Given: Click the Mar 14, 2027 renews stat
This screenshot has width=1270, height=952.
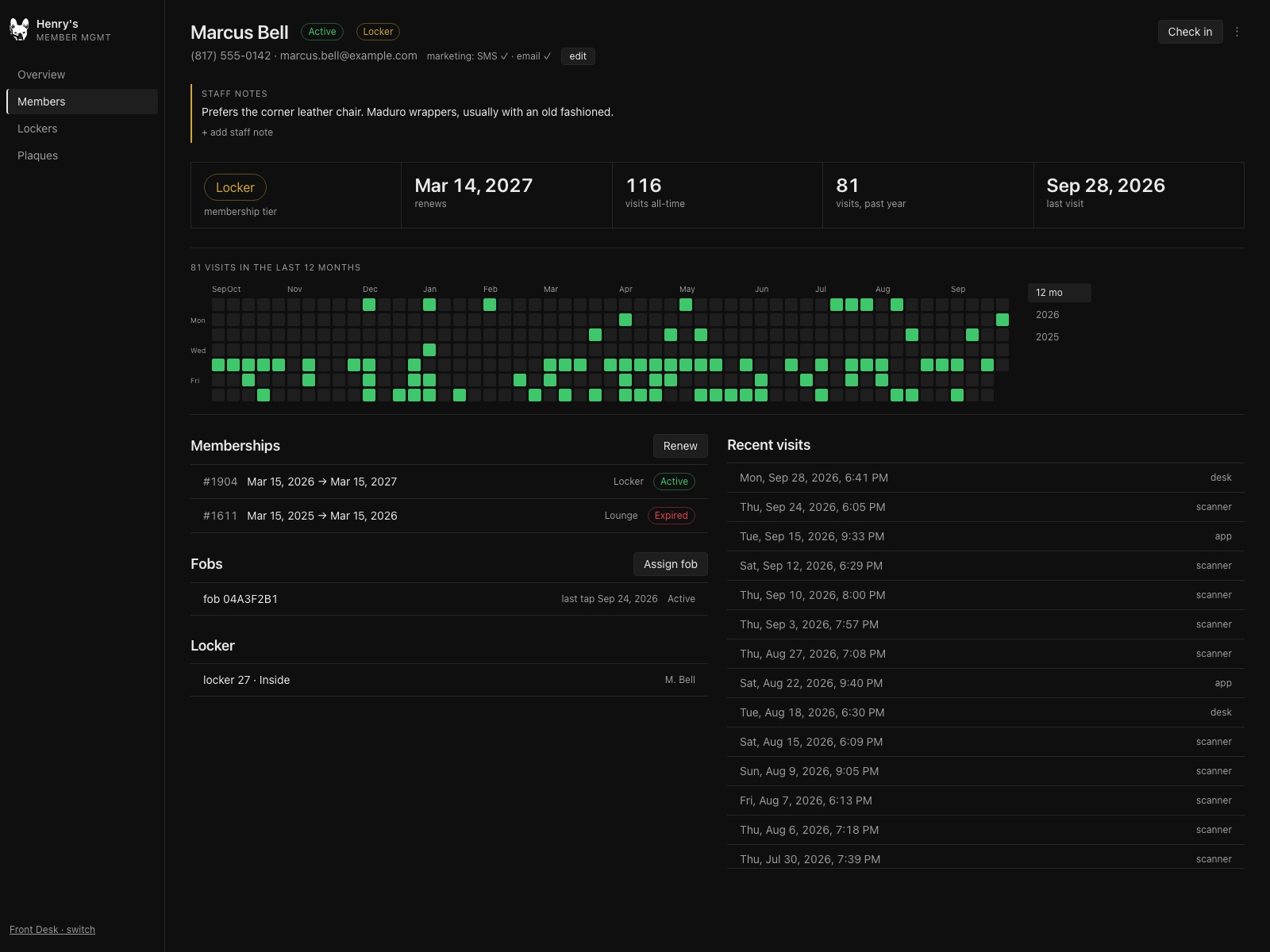Looking at the screenshot, I should pos(506,195).
